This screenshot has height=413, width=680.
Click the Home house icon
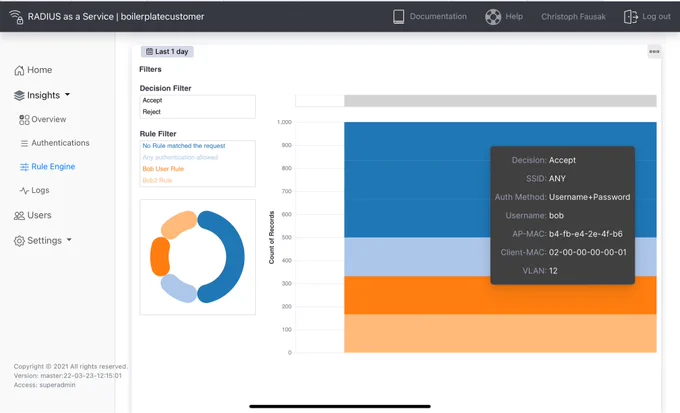[19, 70]
